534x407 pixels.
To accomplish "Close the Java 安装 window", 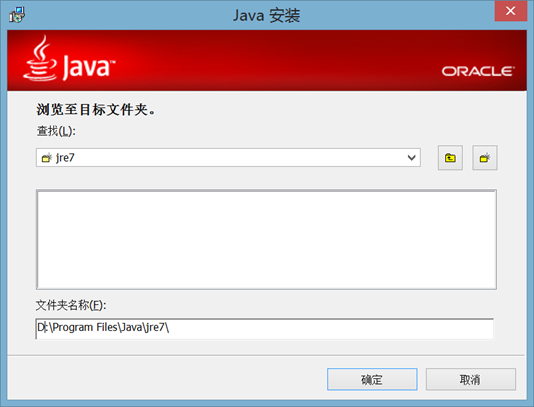I will [x=511, y=11].
